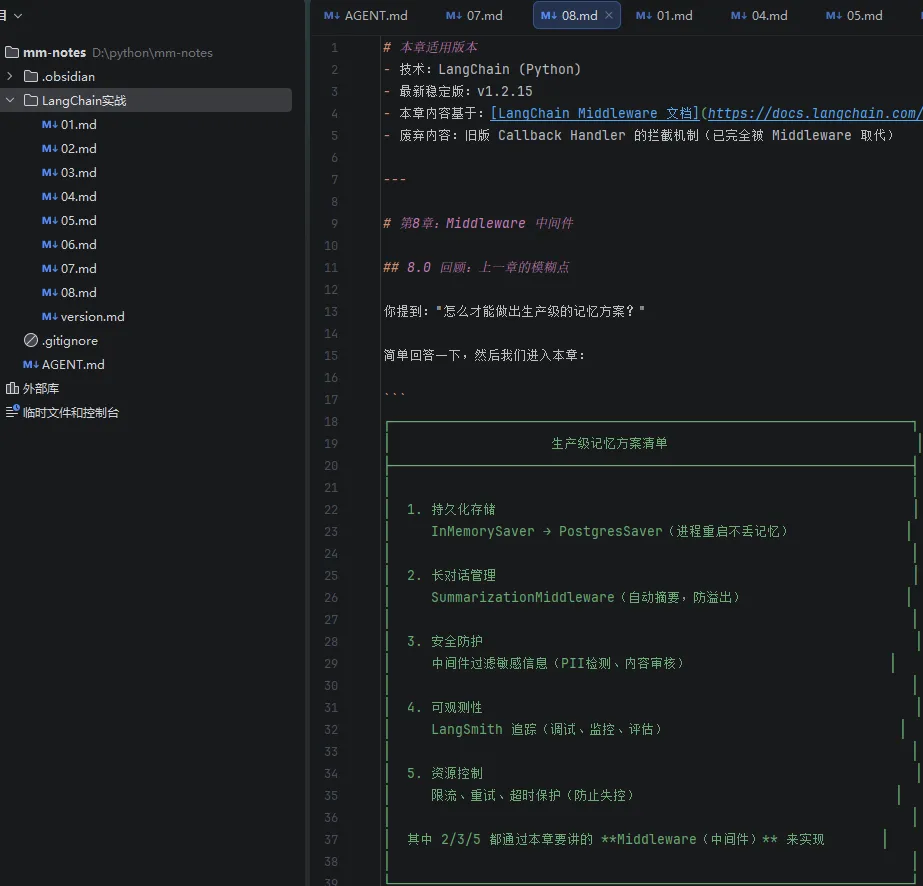Expand the .obsidian folder chevron
Viewport: 923px width, 886px height.
(9, 77)
